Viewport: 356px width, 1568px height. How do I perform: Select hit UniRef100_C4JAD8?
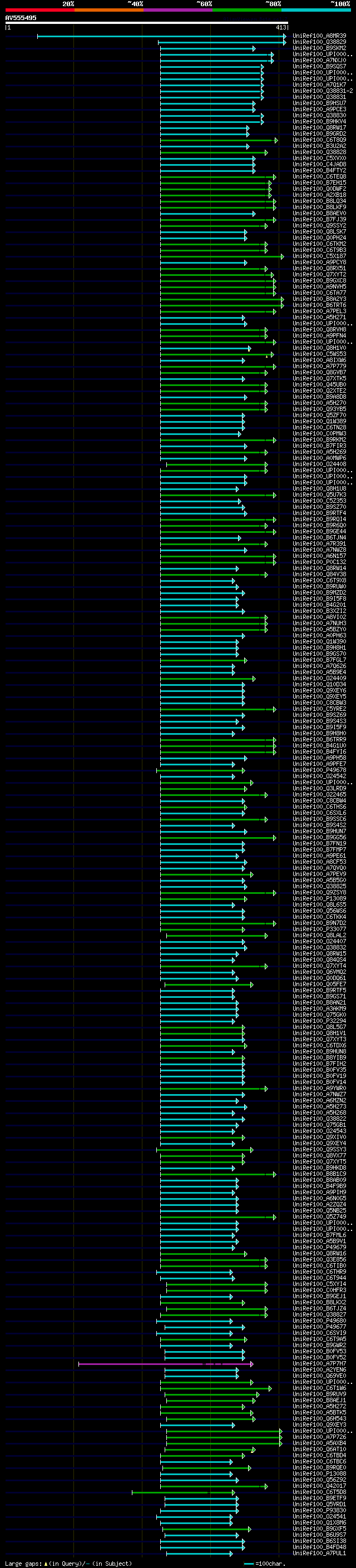pos(319,164)
